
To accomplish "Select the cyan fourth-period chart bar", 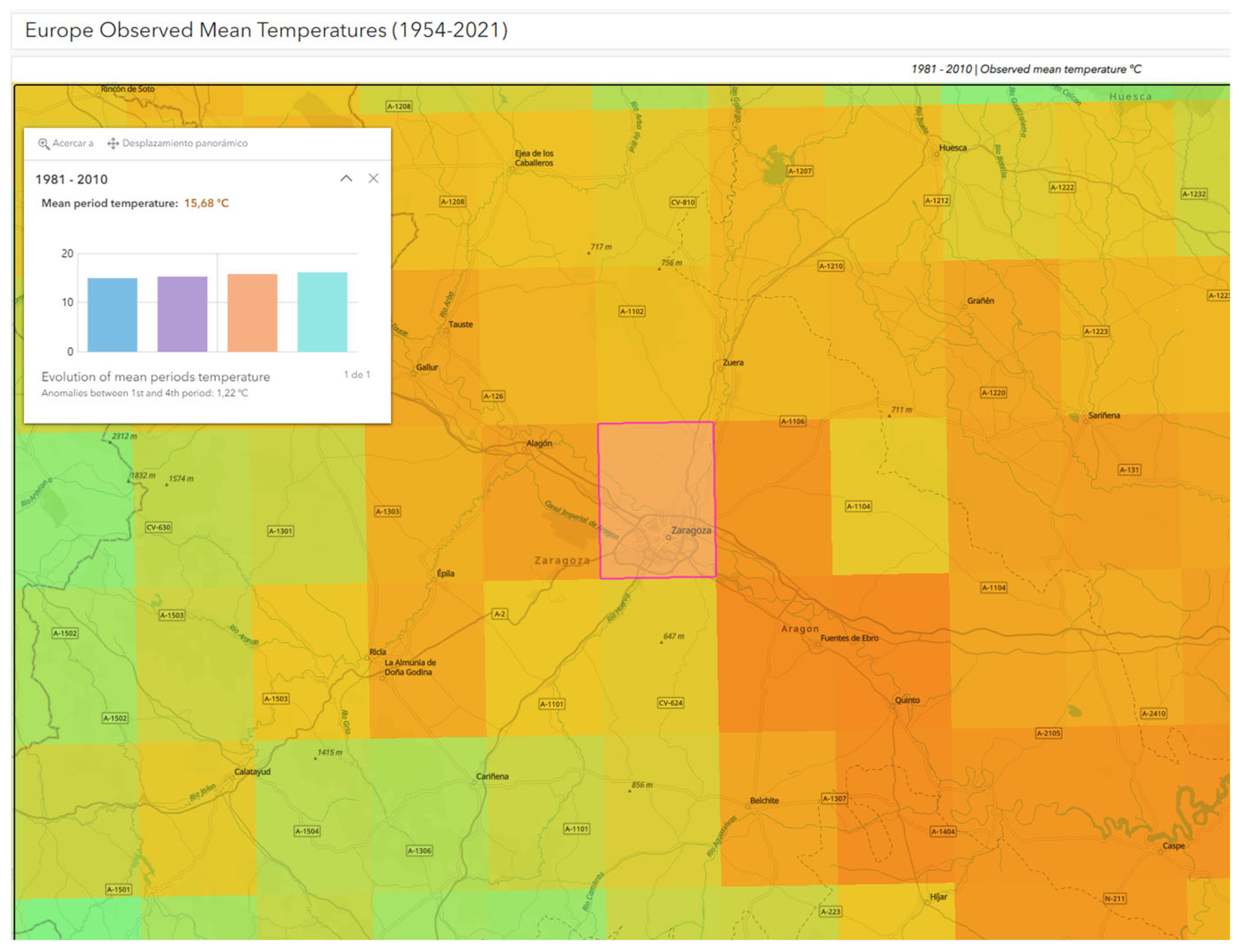I will [x=322, y=311].
